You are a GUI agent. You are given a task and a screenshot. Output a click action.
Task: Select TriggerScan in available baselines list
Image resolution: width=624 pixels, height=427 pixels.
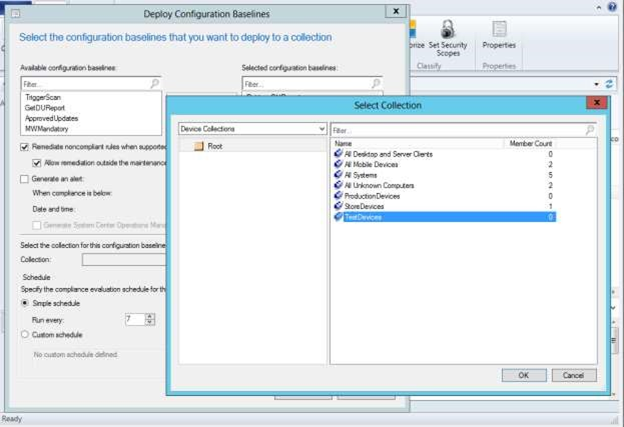click(x=42, y=99)
